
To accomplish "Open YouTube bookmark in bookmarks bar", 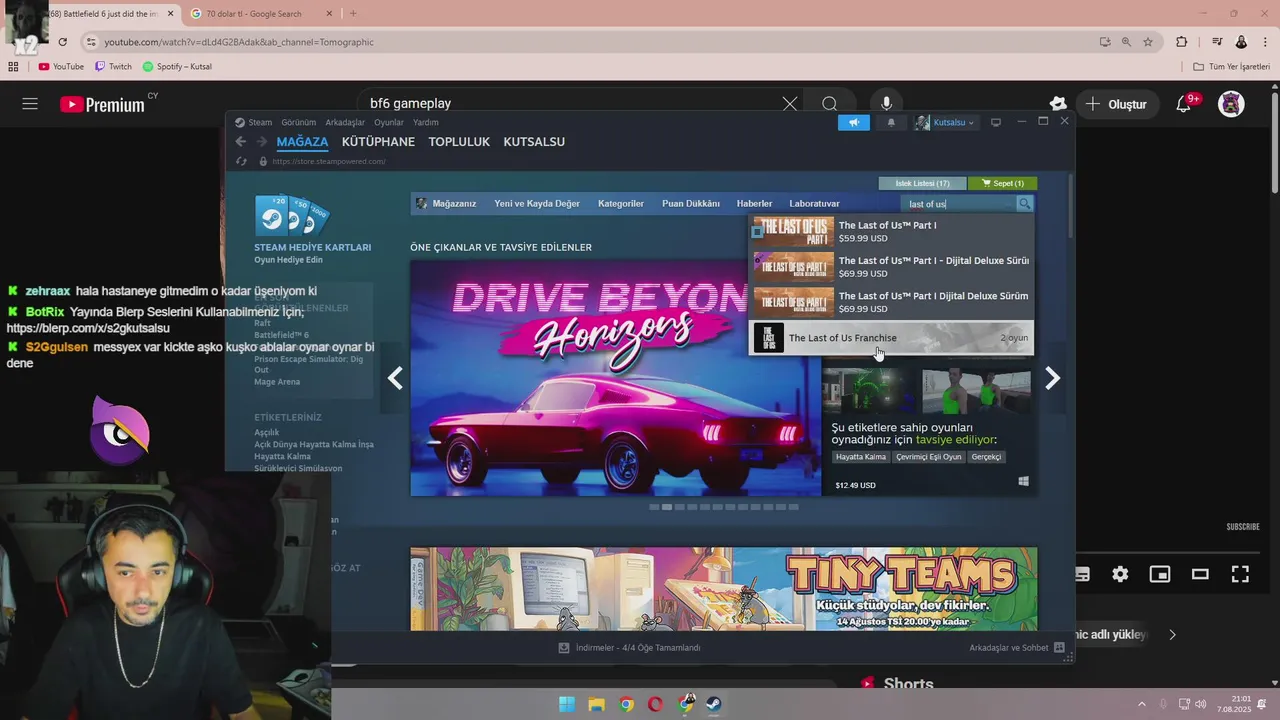I will tap(61, 67).
